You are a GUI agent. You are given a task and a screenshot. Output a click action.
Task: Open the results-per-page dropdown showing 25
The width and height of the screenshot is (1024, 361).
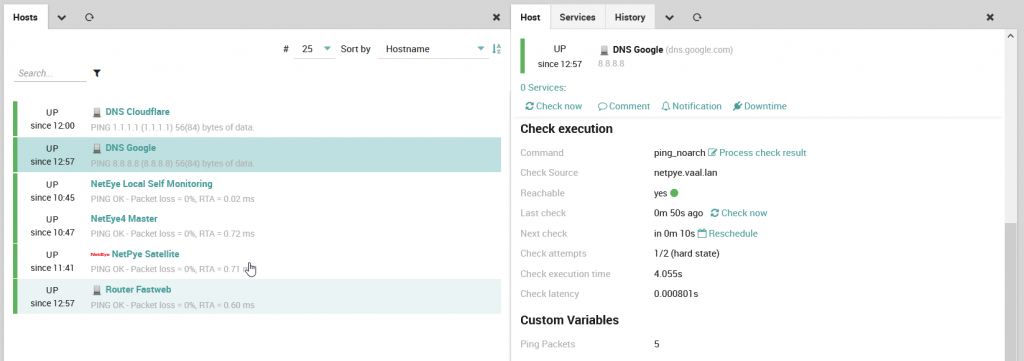[x=315, y=49]
